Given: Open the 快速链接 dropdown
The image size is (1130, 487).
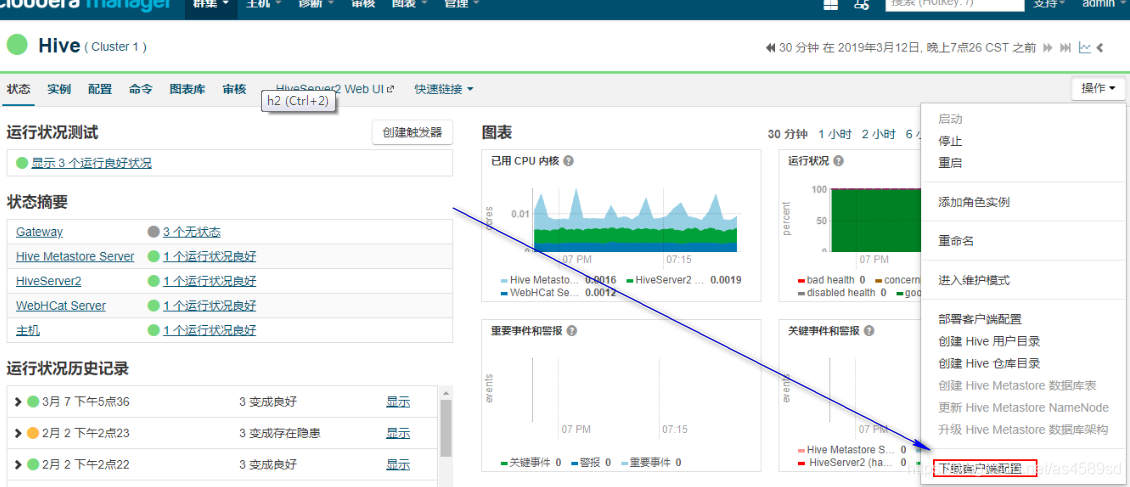Looking at the screenshot, I should tap(444, 89).
